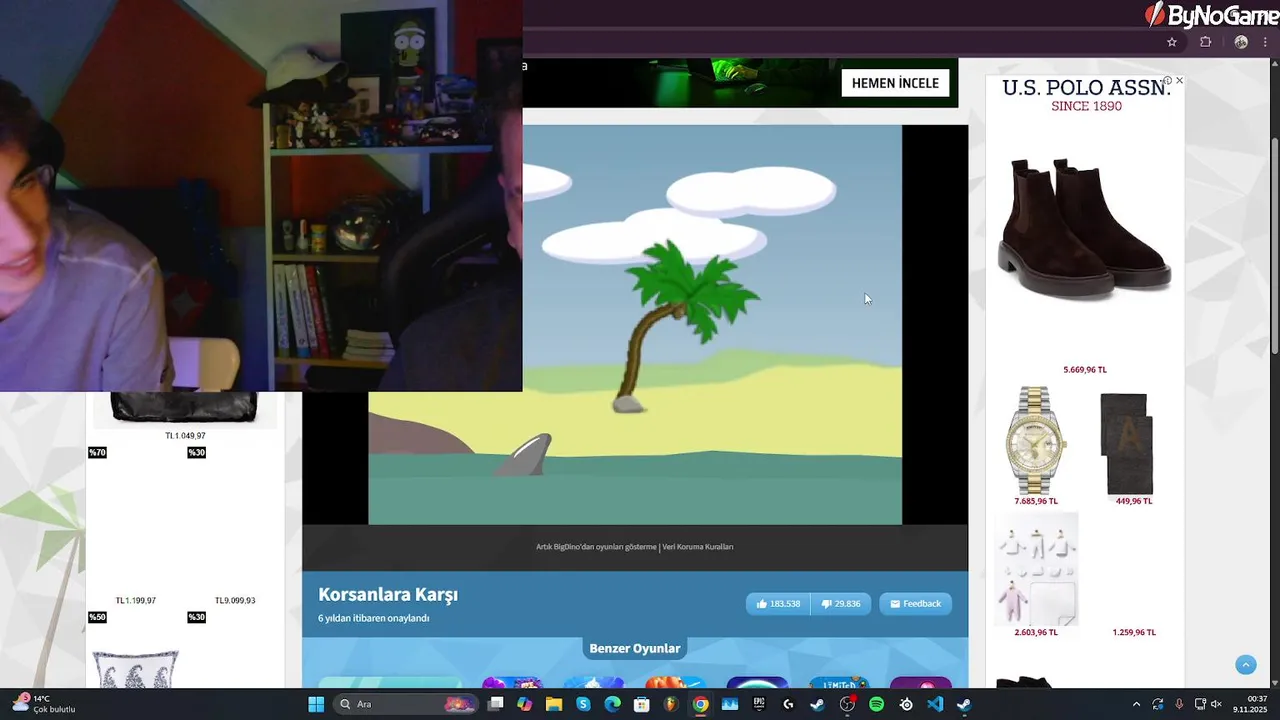This screenshot has width=1280, height=720.
Task: Open the first Steam icon in the taskbar
Action: 817,704
